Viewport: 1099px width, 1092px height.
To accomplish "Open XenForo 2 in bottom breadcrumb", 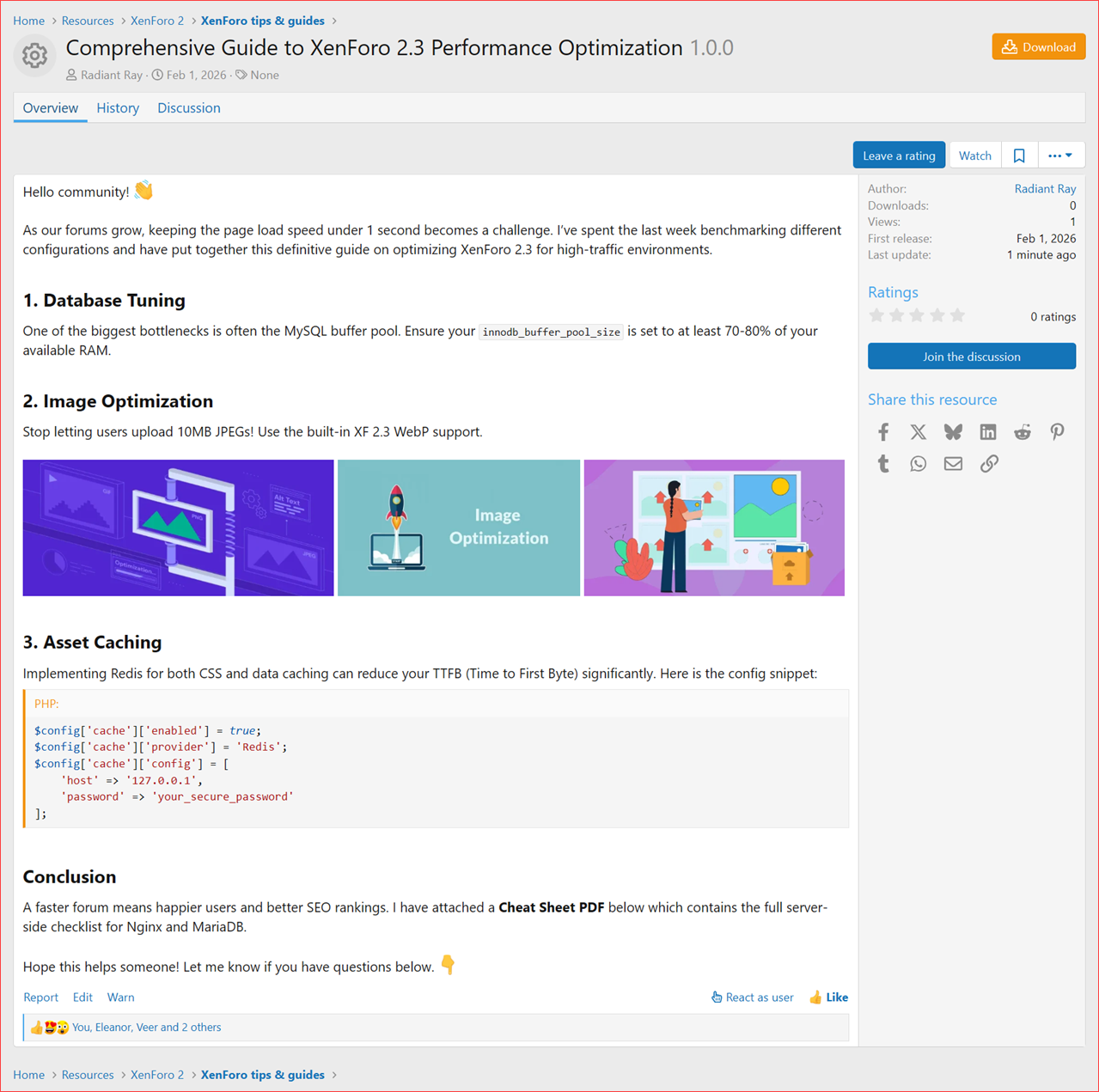I will 157,1075.
